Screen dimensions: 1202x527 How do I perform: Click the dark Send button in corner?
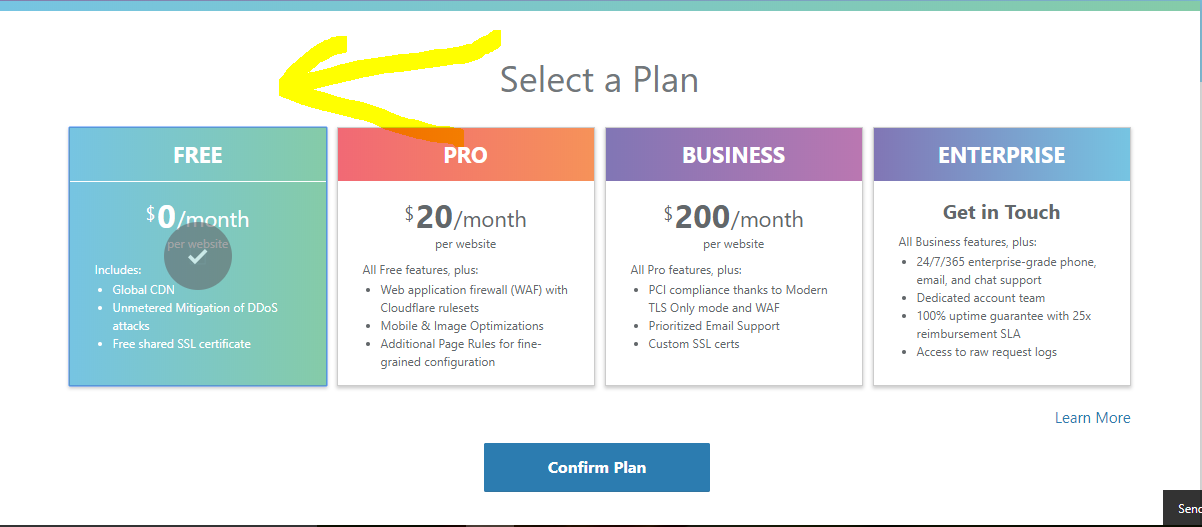(1185, 509)
